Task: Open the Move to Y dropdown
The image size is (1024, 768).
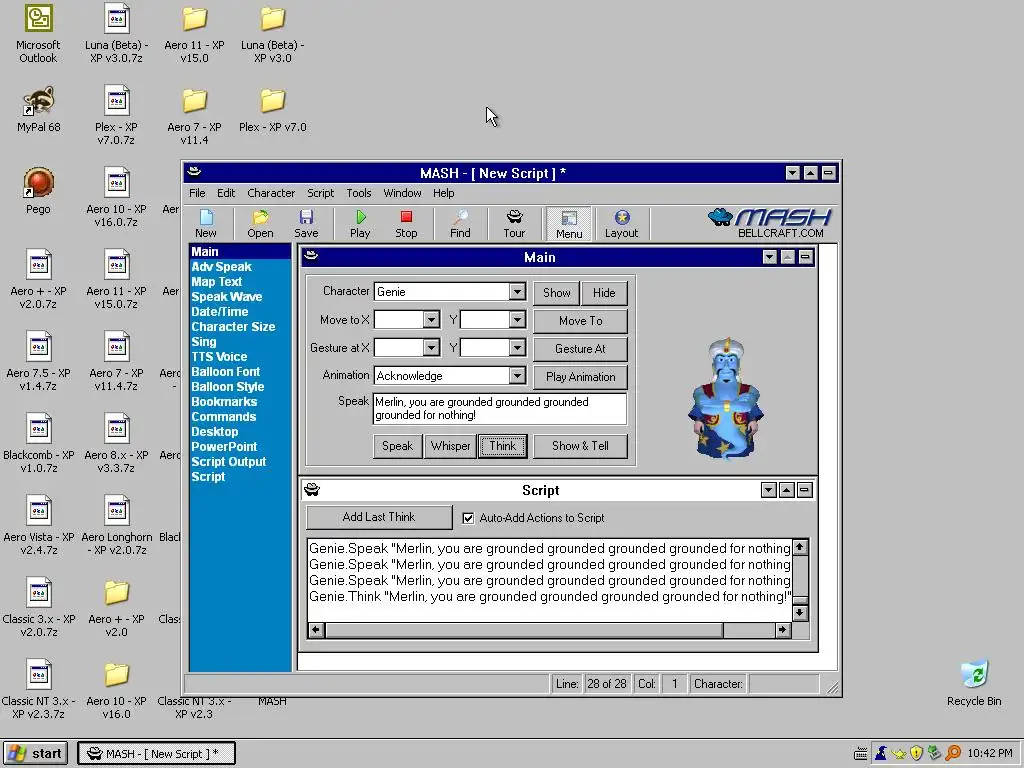Action: pos(517,319)
